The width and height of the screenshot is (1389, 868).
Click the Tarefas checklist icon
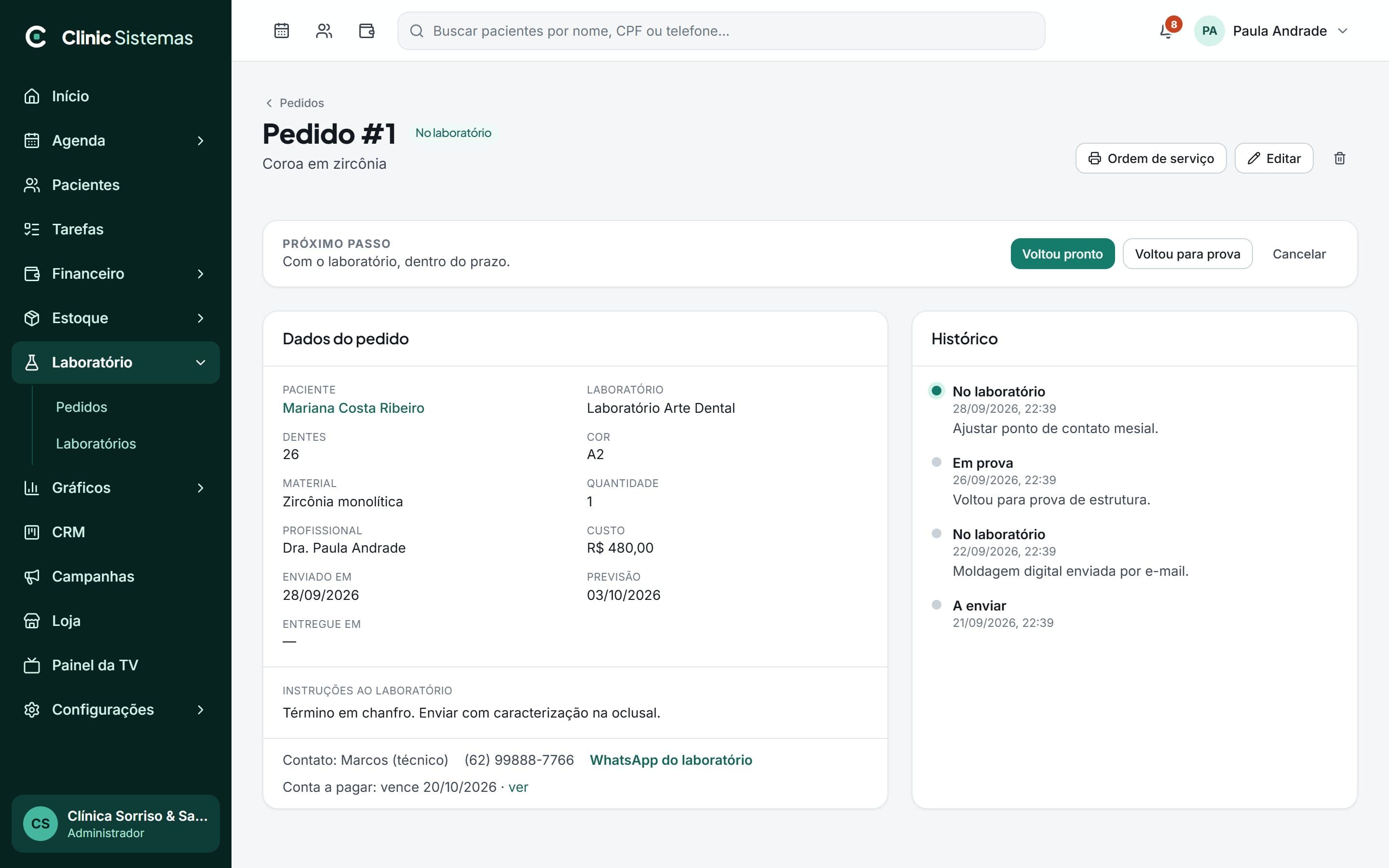[x=32, y=229]
